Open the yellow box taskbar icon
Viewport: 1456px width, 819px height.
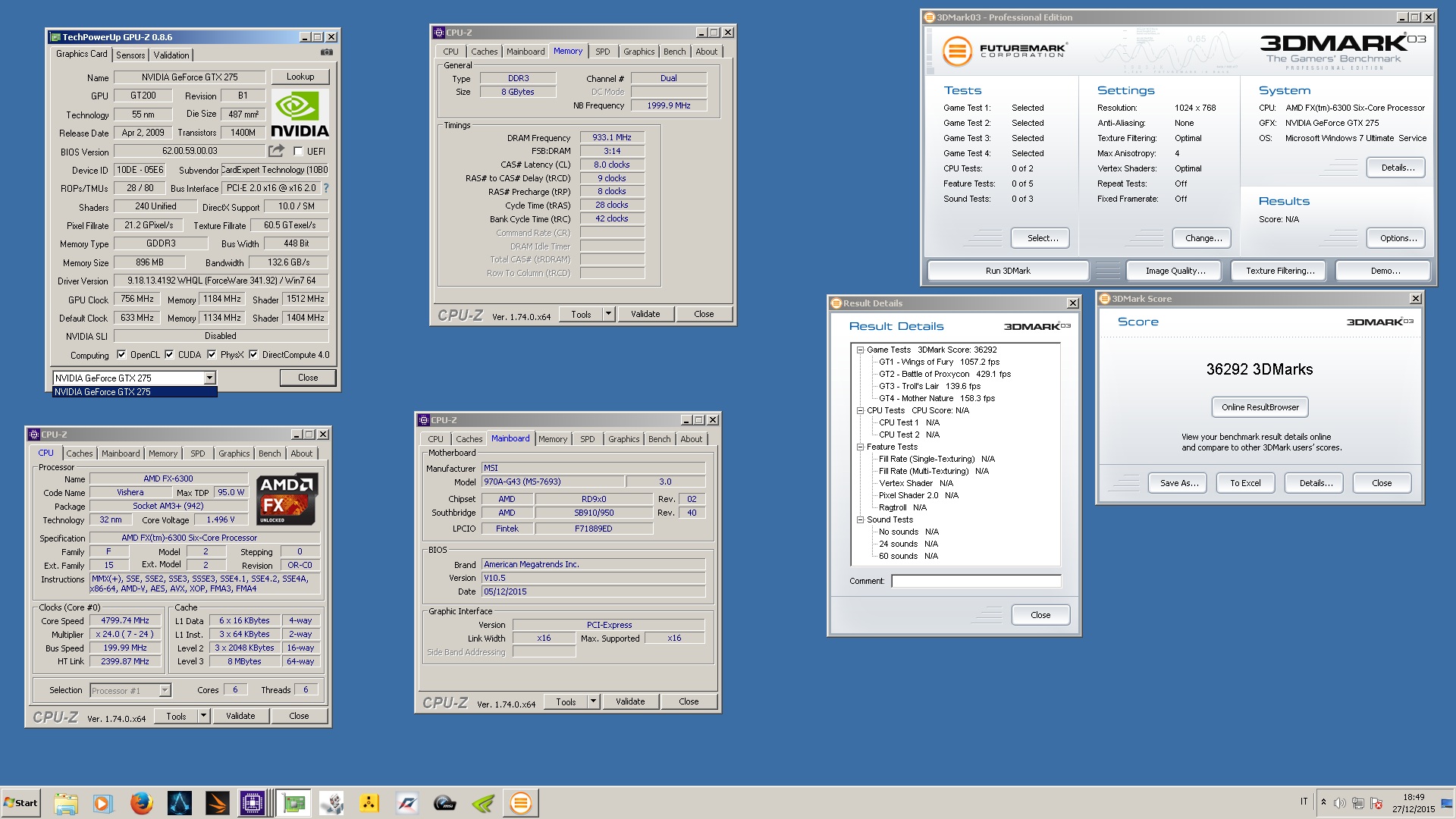tap(369, 803)
